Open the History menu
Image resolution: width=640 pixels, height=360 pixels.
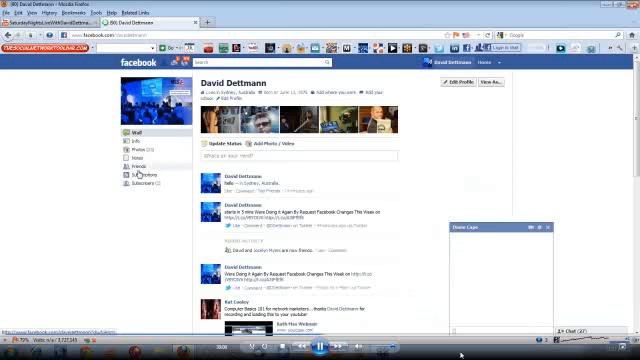(49, 13)
